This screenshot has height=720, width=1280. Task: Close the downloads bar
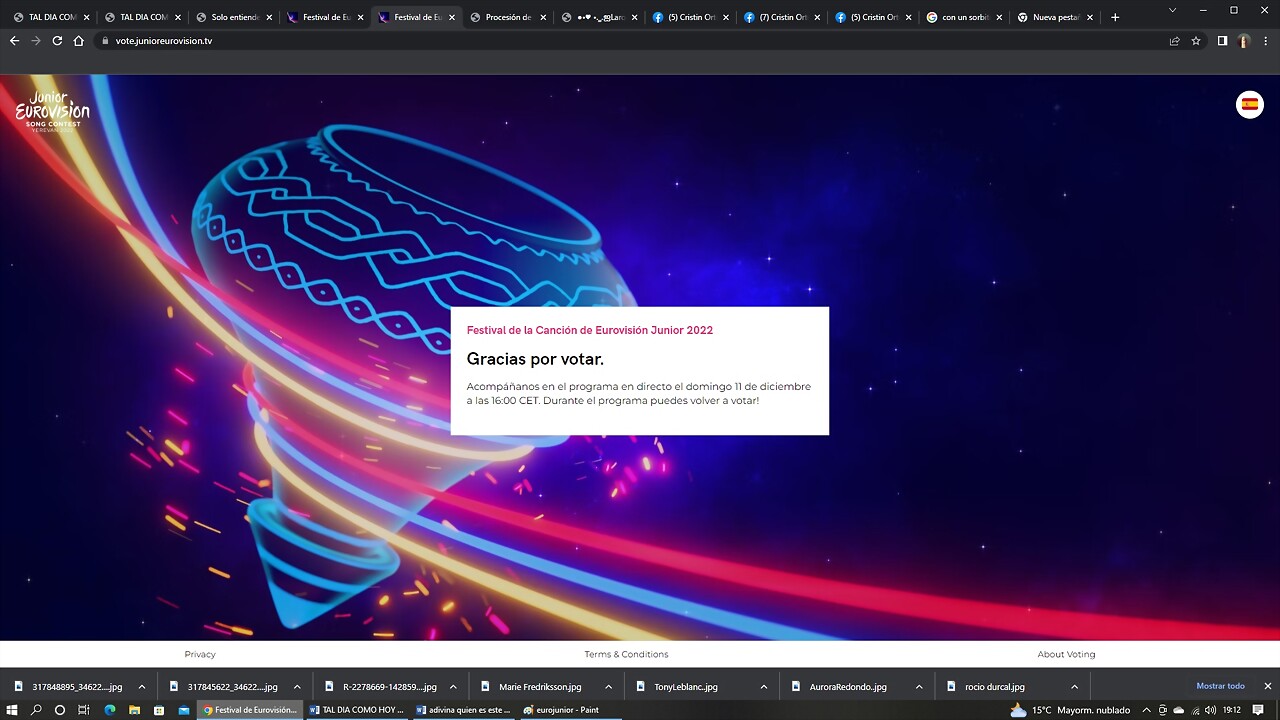coord(1268,686)
